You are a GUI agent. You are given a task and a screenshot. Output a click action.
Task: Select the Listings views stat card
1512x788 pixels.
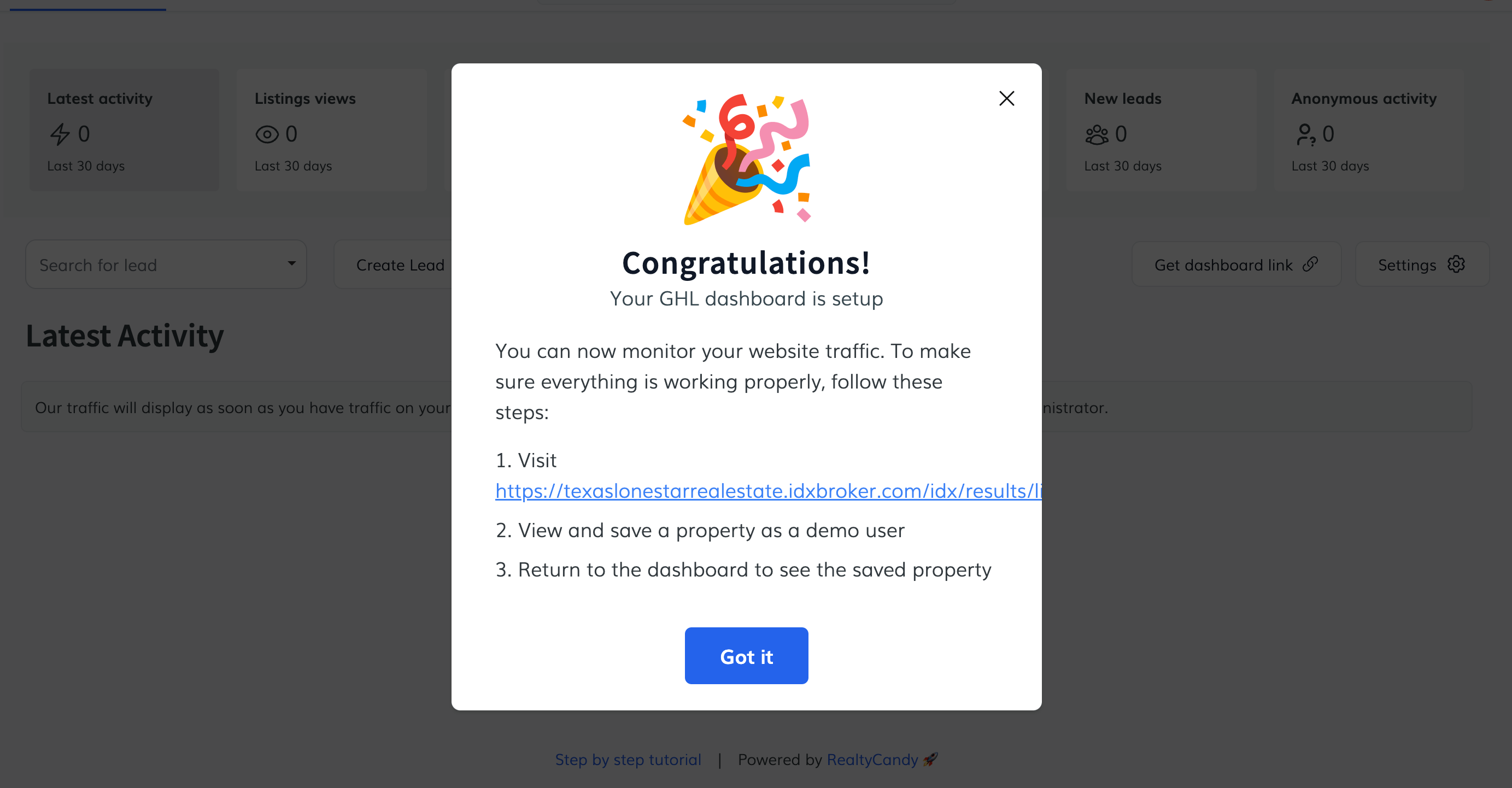click(x=332, y=130)
